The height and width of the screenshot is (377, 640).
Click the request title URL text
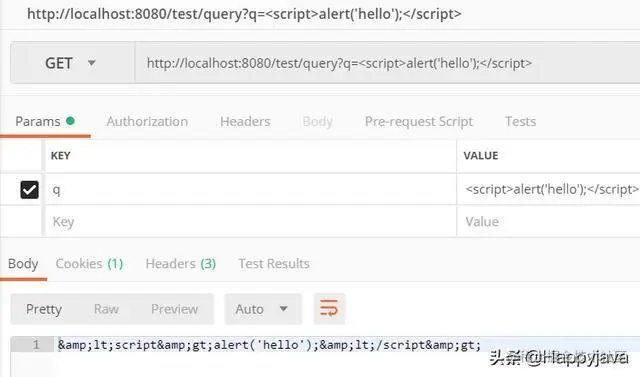coord(244,14)
